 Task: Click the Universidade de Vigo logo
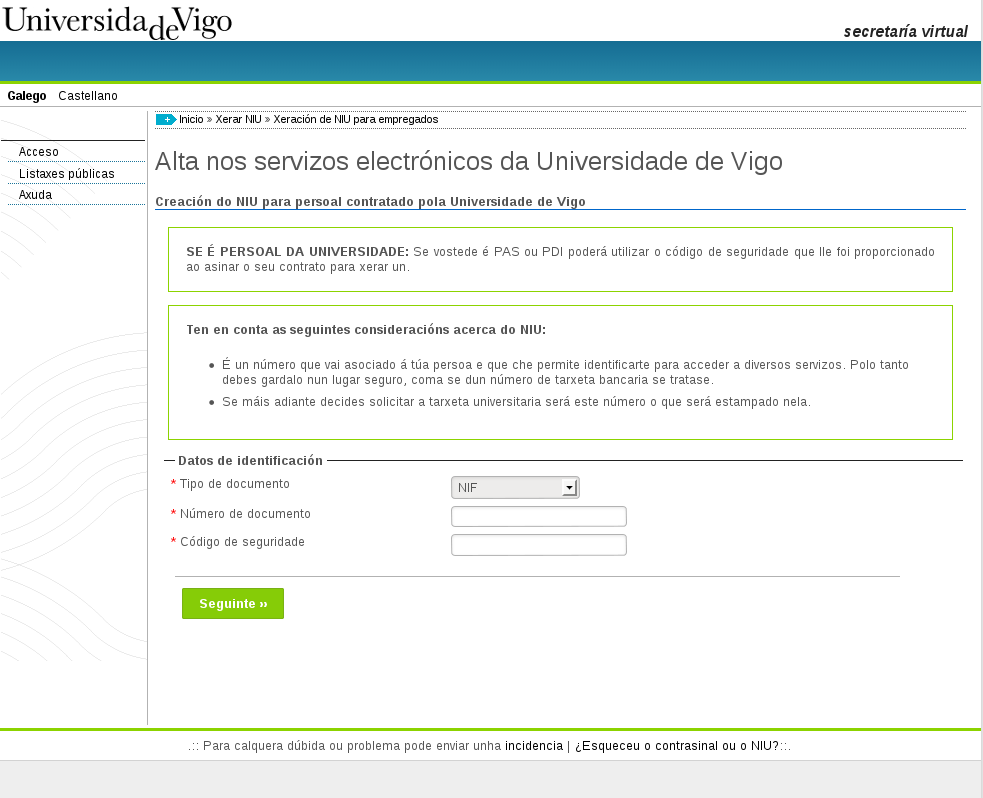click(117, 22)
